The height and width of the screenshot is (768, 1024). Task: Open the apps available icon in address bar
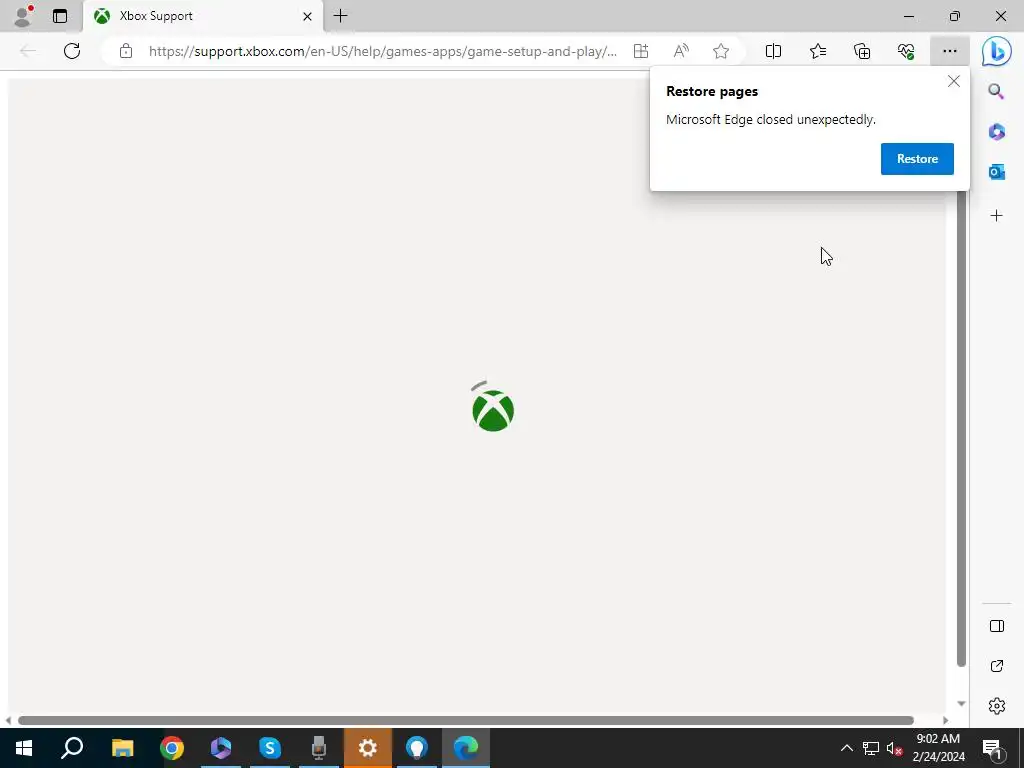click(641, 51)
